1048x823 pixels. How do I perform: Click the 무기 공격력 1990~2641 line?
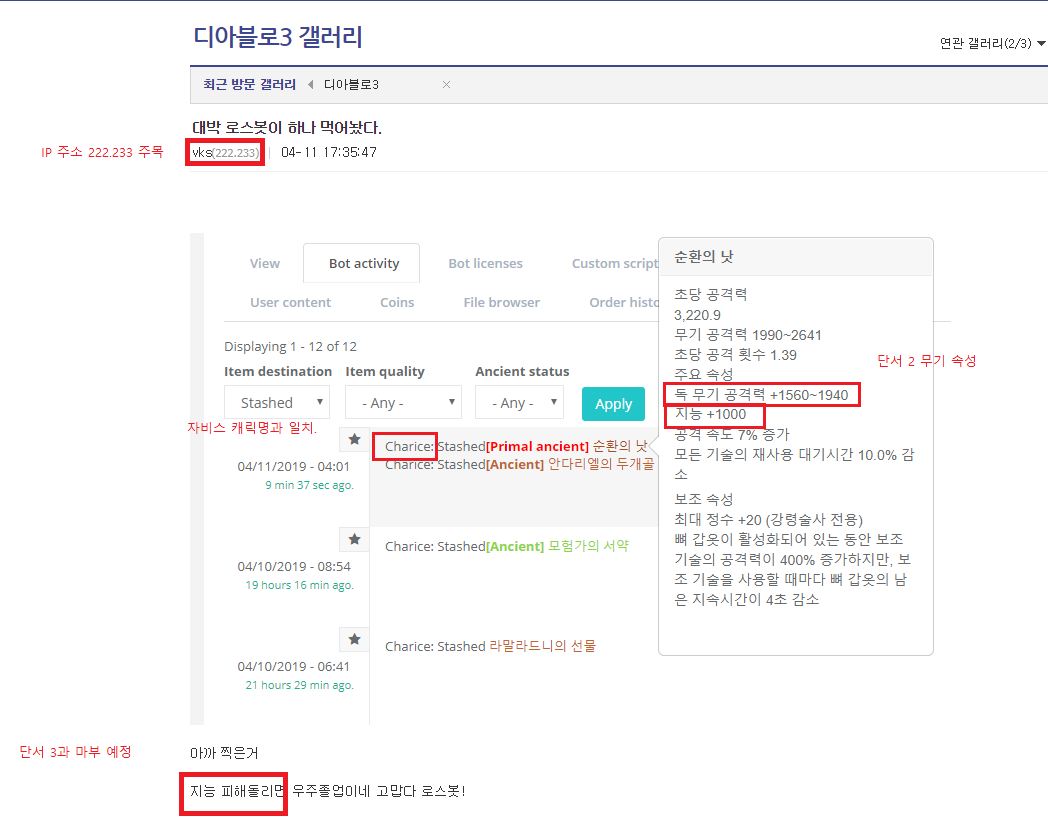[x=748, y=335]
